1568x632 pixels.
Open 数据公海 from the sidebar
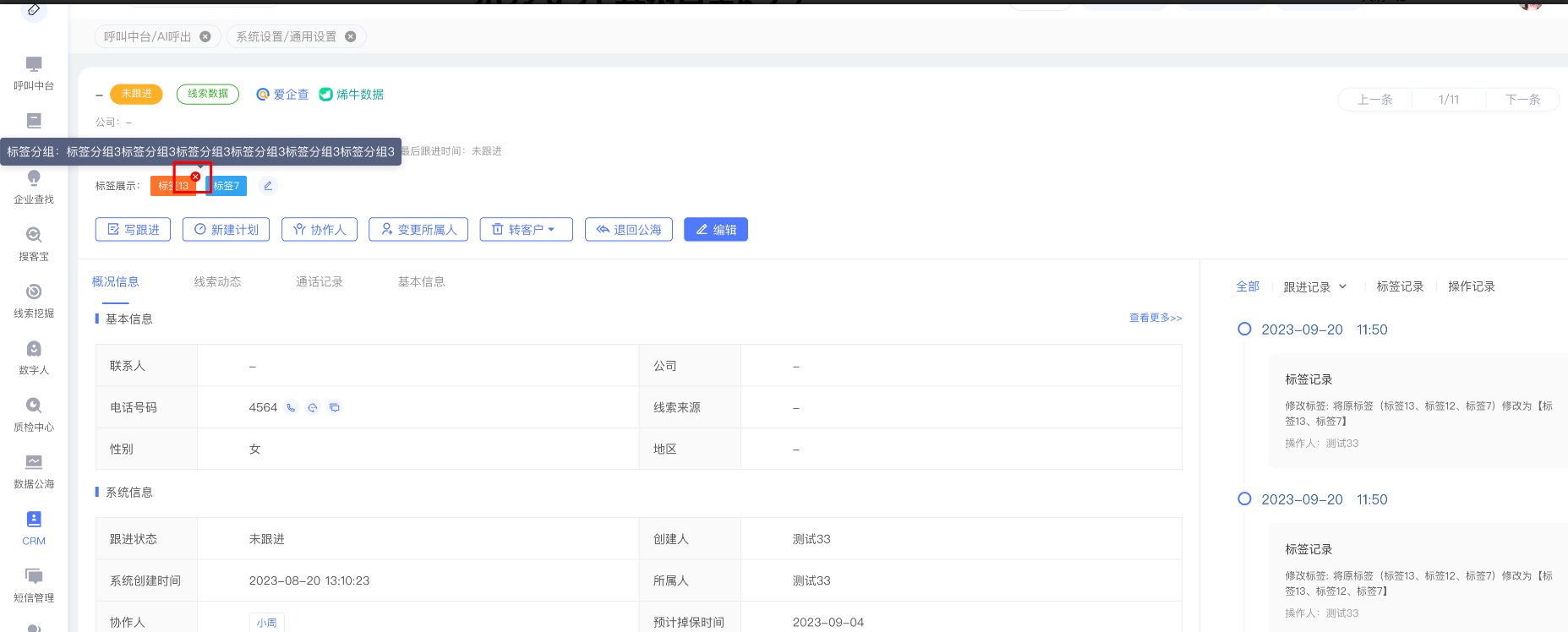[x=34, y=471]
